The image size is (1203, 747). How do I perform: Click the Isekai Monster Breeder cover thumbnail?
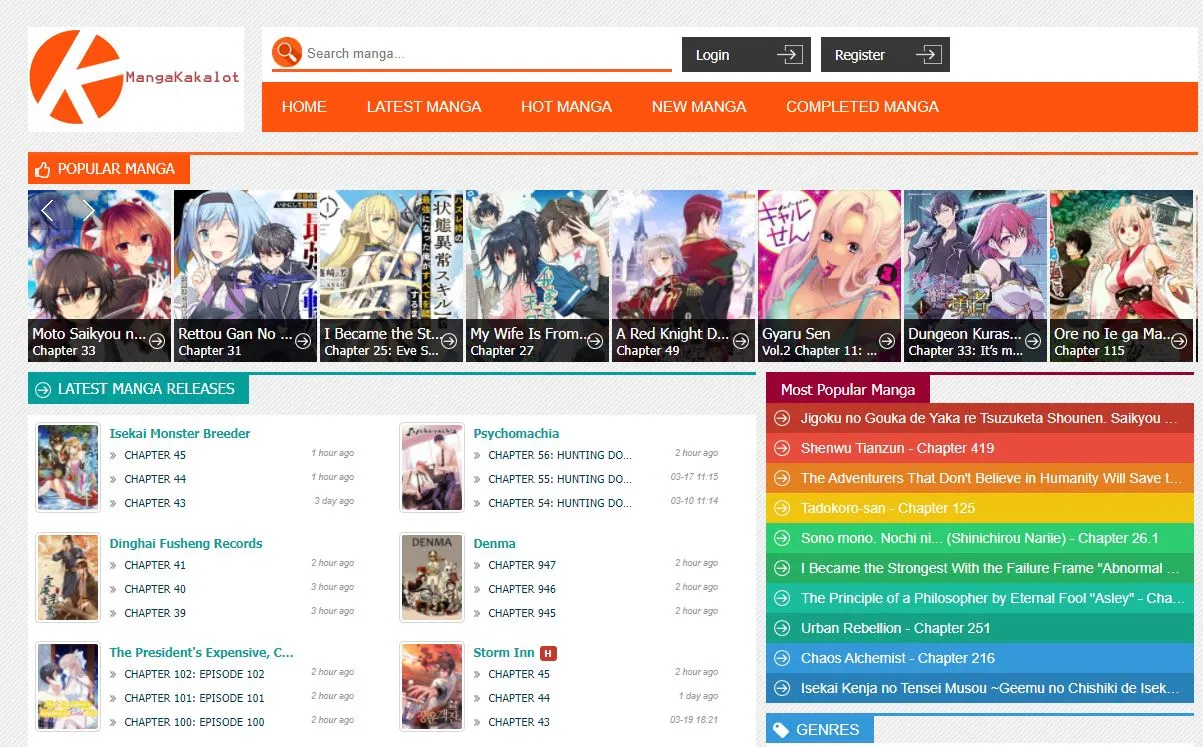[67, 468]
